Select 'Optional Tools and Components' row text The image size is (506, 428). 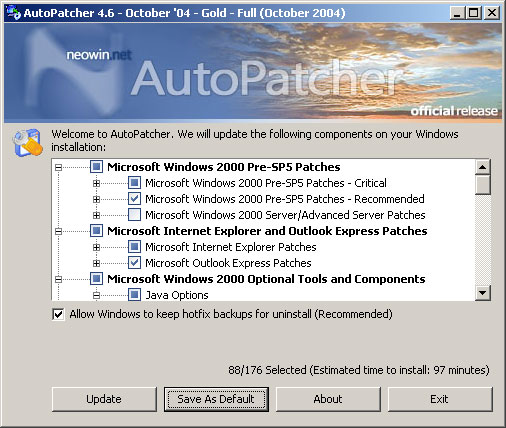(266, 279)
